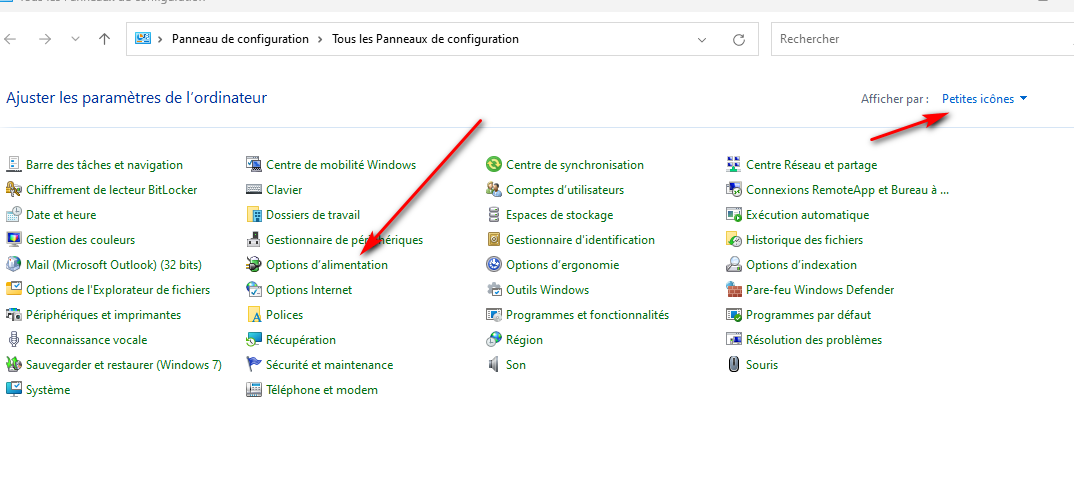Click the Clavier keyboard icon
Screen dimensions: 1074x478
pyautogui.click(x=254, y=190)
